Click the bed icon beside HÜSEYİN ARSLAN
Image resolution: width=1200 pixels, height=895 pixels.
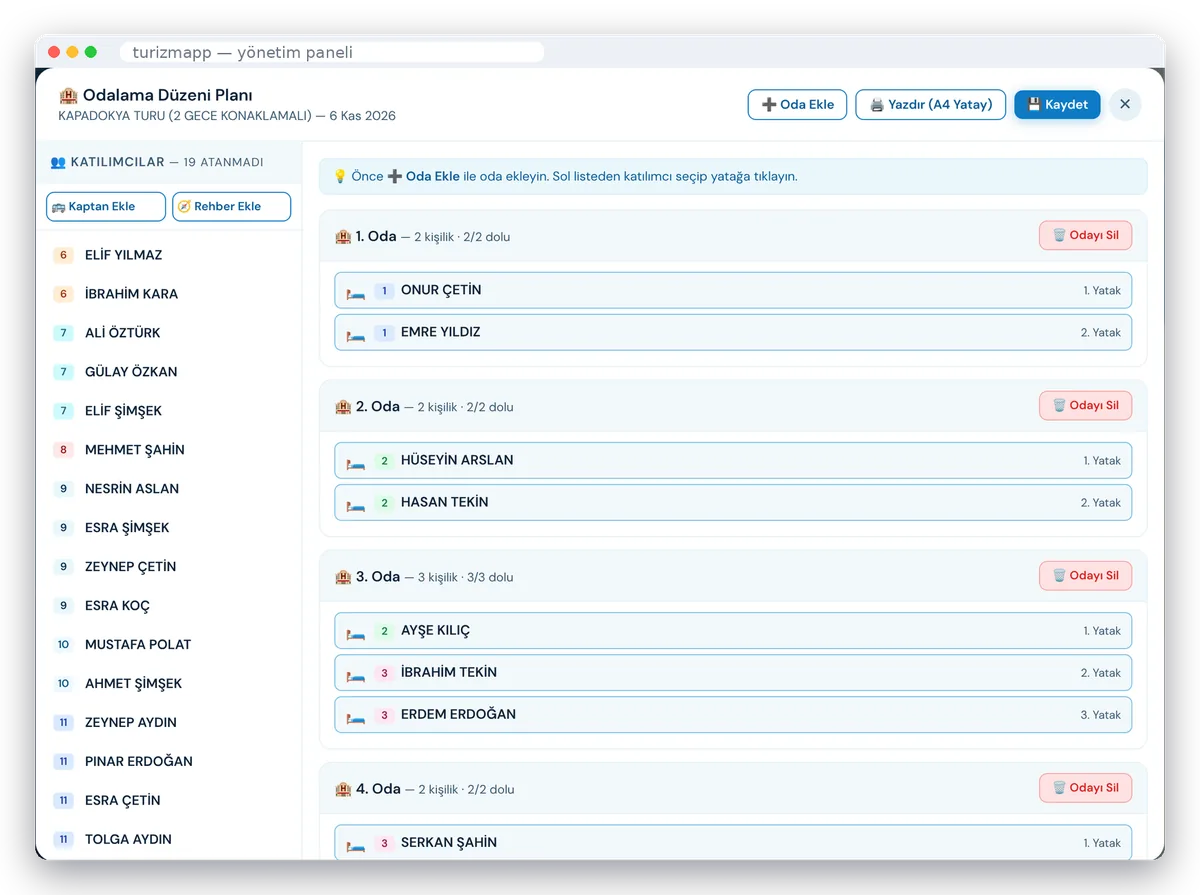356,462
